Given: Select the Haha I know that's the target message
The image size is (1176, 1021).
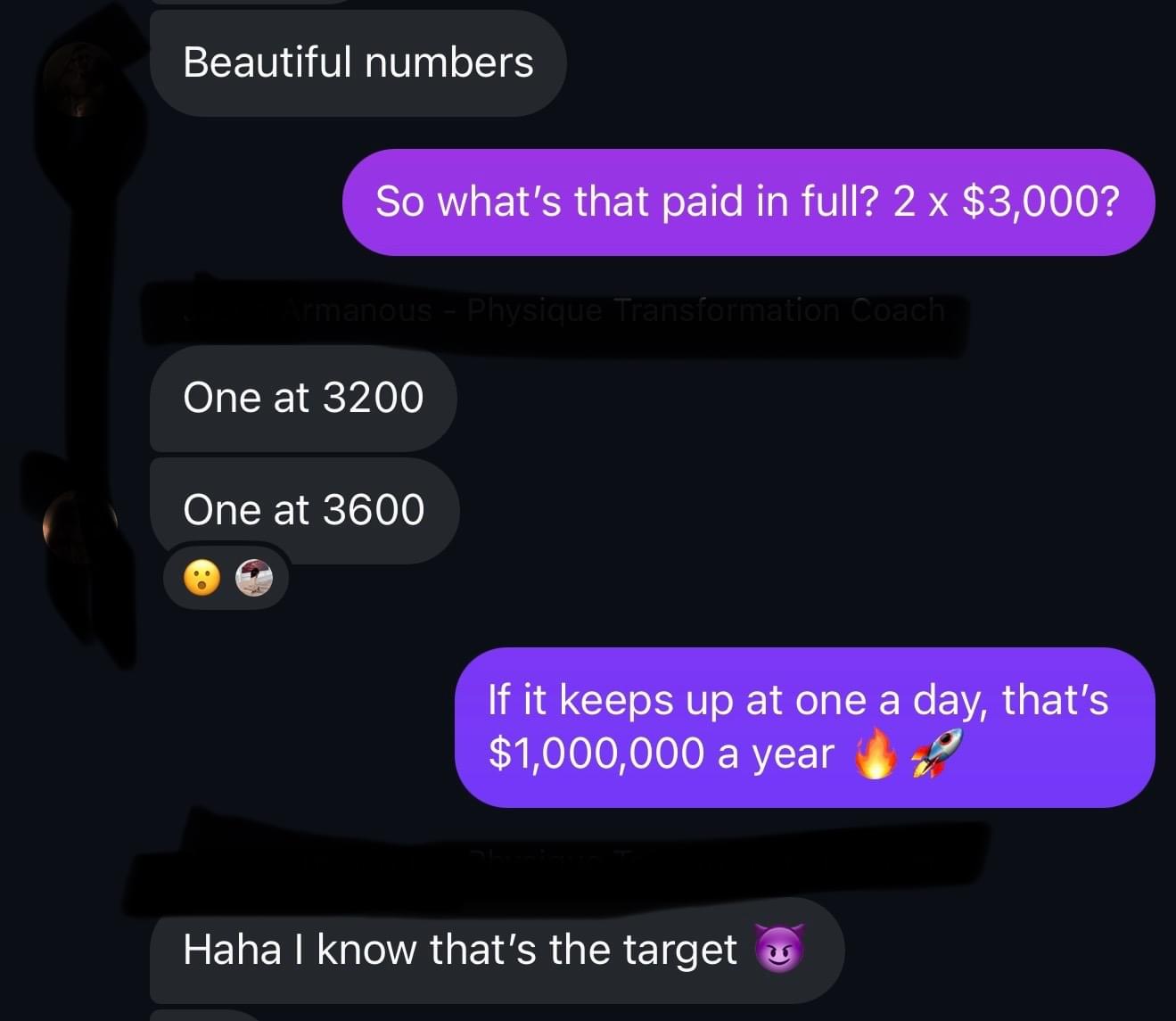Looking at the screenshot, I should click(x=497, y=950).
